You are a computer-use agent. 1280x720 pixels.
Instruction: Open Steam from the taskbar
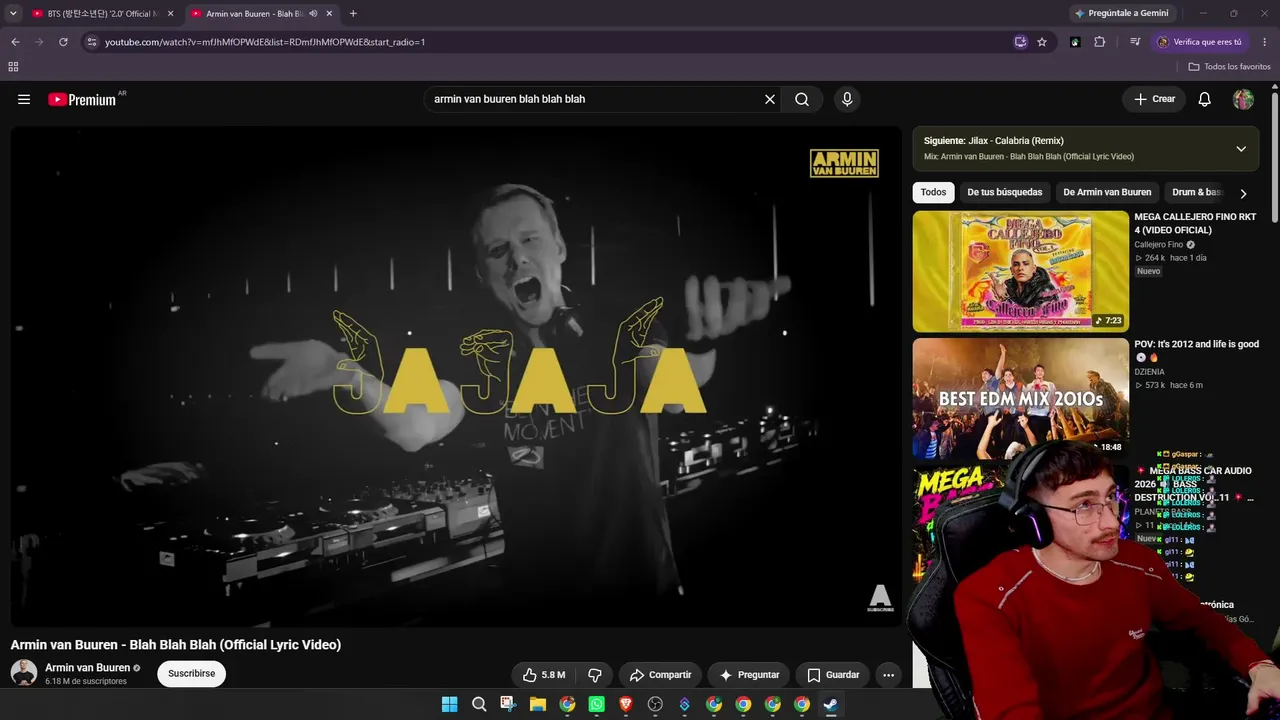click(831, 704)
